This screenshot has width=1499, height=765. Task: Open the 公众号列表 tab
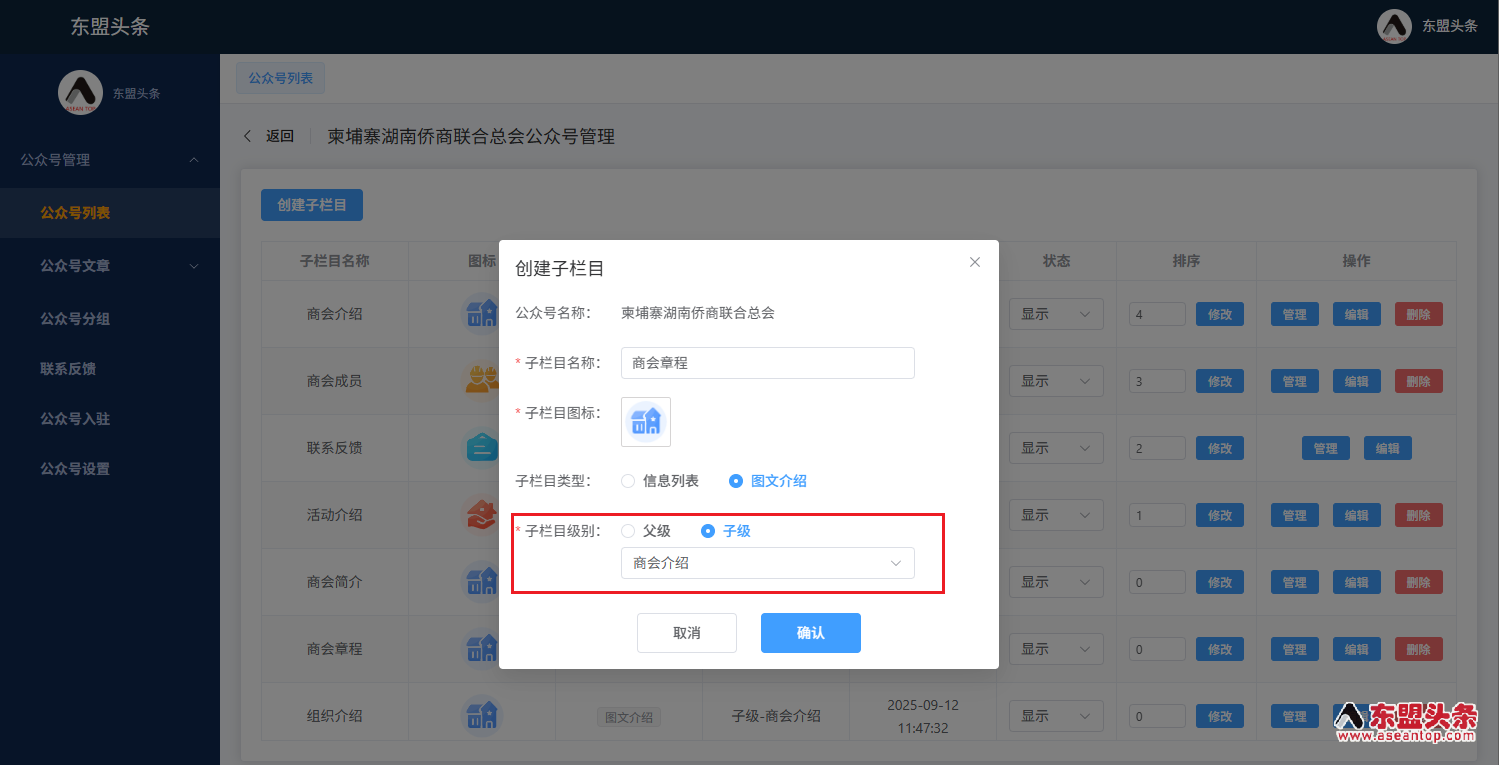[x=280, y=78]
